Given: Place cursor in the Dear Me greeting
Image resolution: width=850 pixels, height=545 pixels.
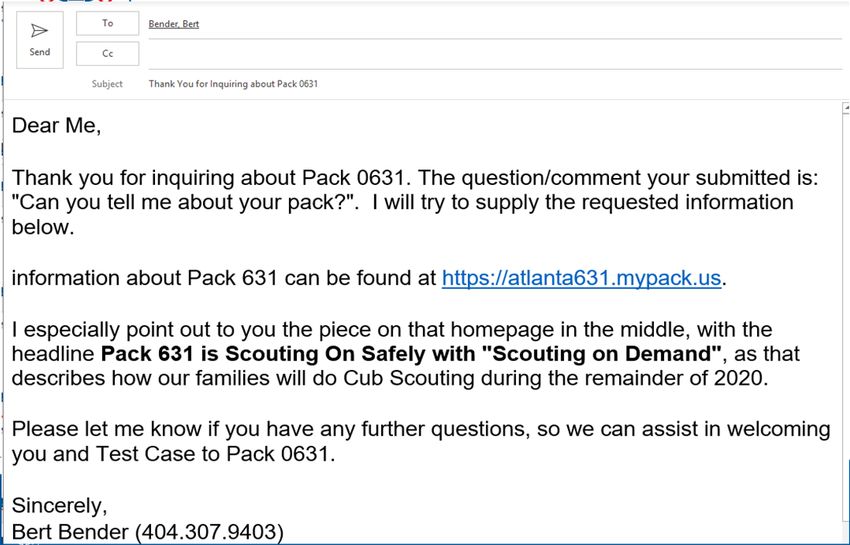Looking at the screenshot, I should [56, 126].
